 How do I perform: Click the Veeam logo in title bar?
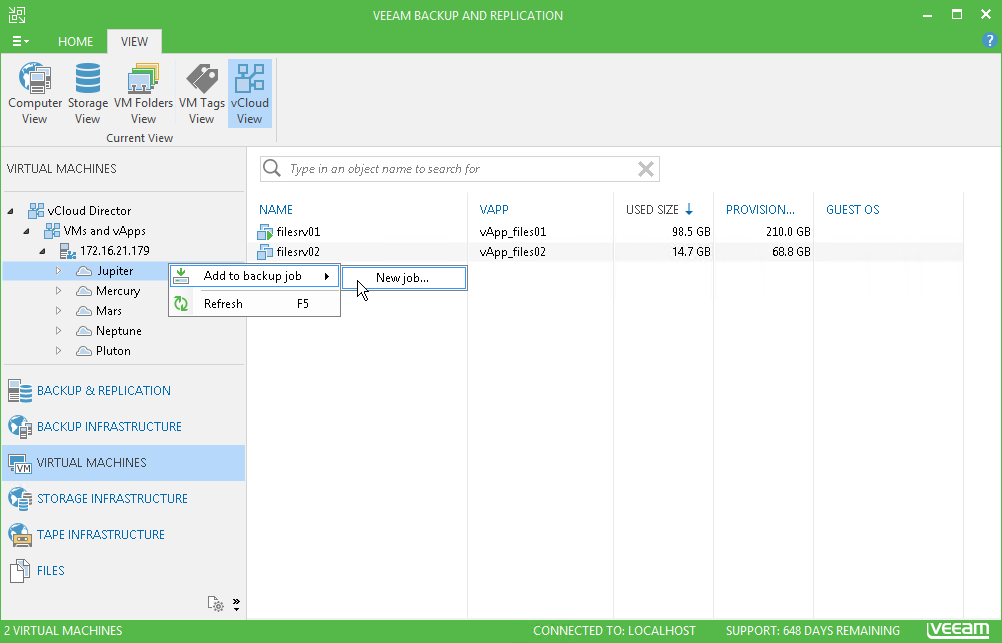click(x=17, y=15)
